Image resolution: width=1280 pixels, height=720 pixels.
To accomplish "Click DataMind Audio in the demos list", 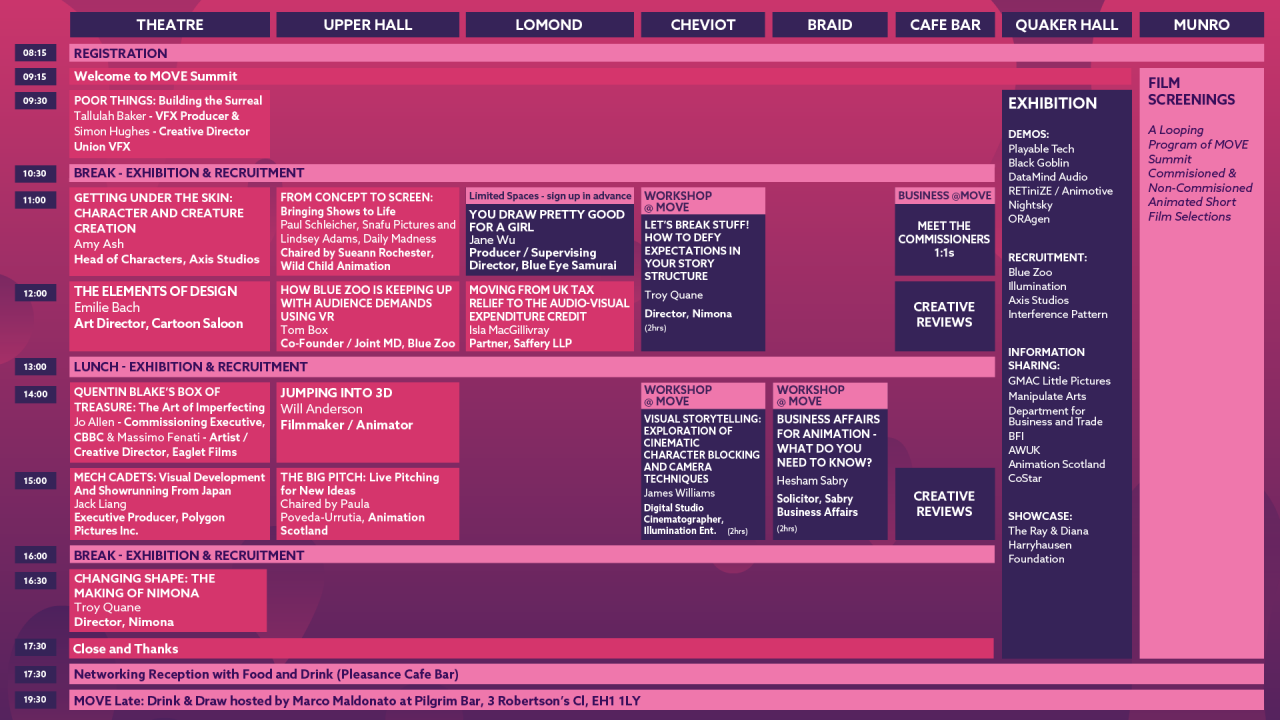I will coord(1048,177).
